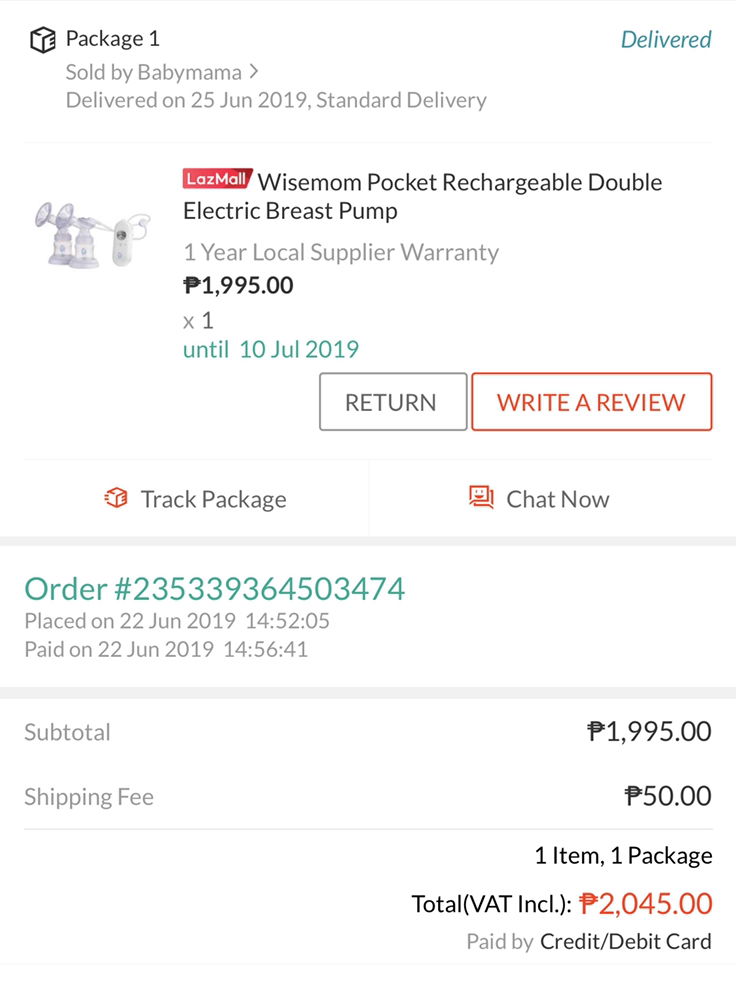Click the LazMall badge icon

[x=217, y=180]
